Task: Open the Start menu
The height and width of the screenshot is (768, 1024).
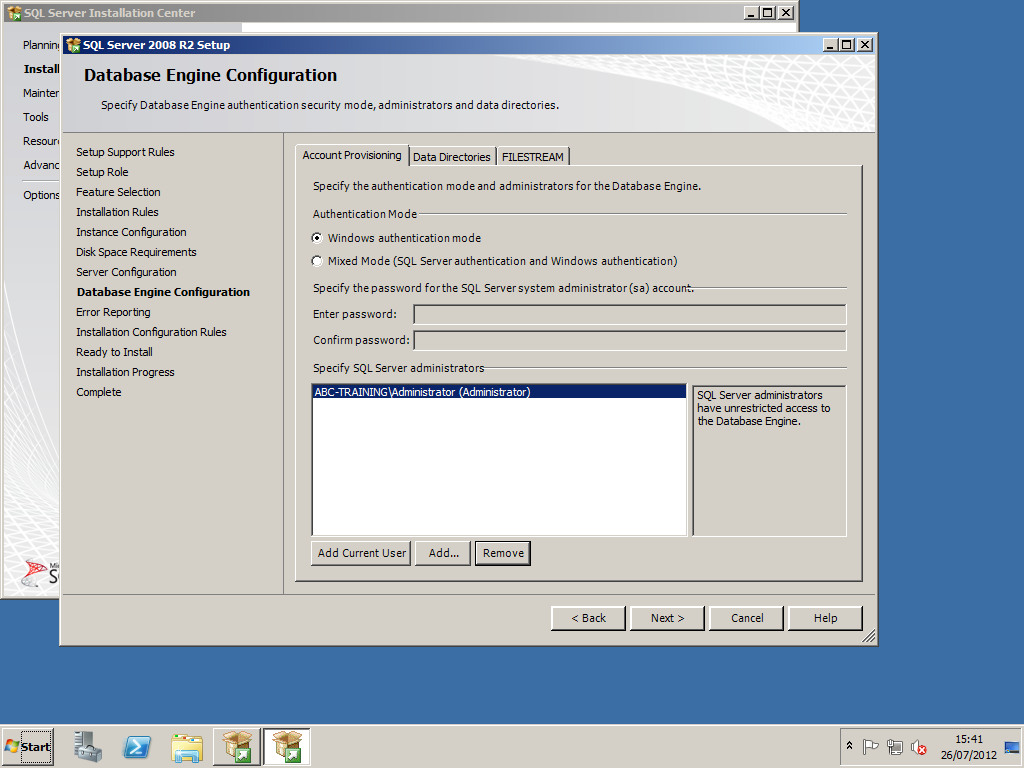Action: point(28,746)
